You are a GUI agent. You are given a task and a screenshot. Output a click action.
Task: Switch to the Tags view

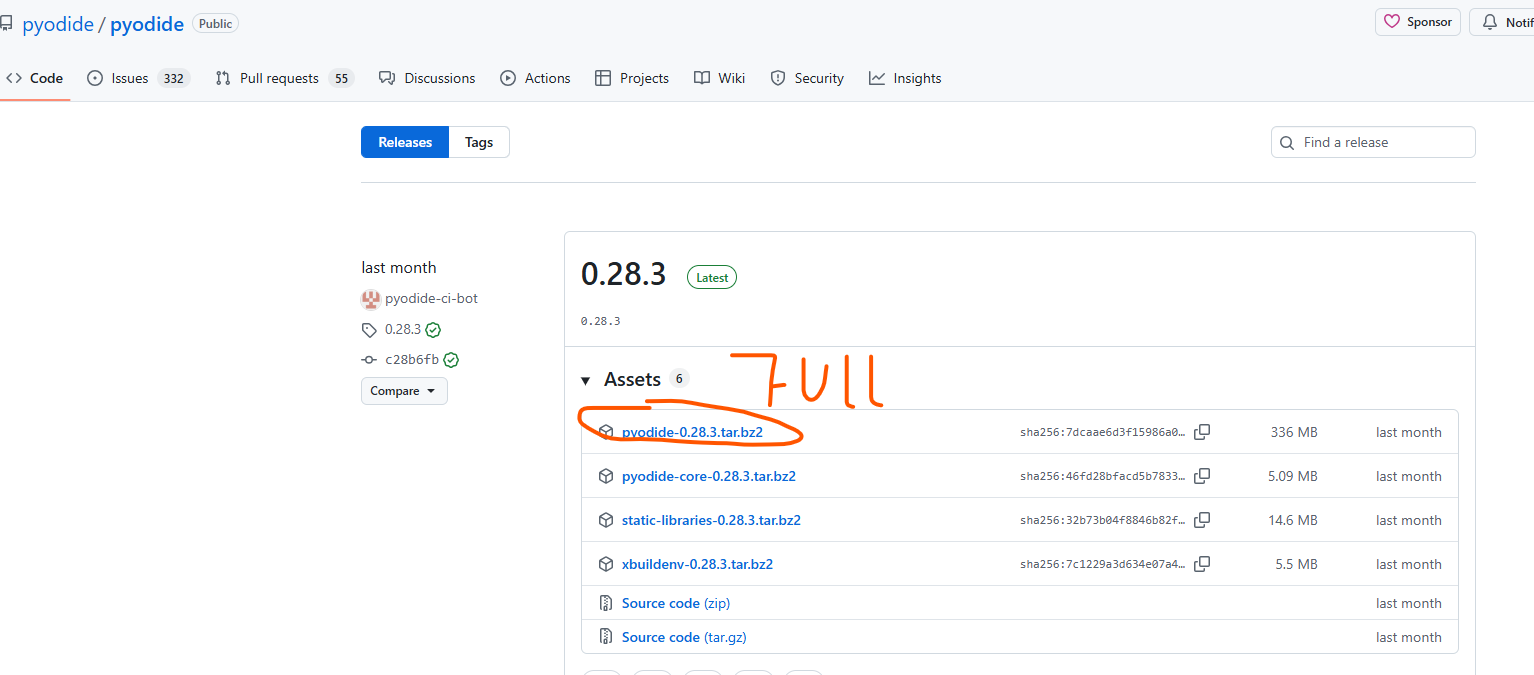(479, 142)
